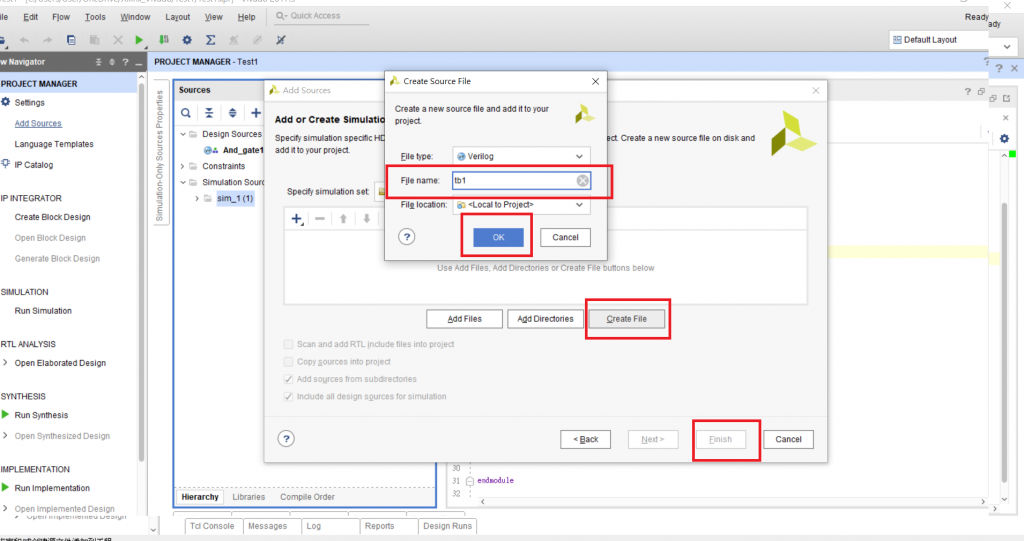The height and width of the screenshot is (541, 1024).
Task: Open the Window menu
Action: 135,17
